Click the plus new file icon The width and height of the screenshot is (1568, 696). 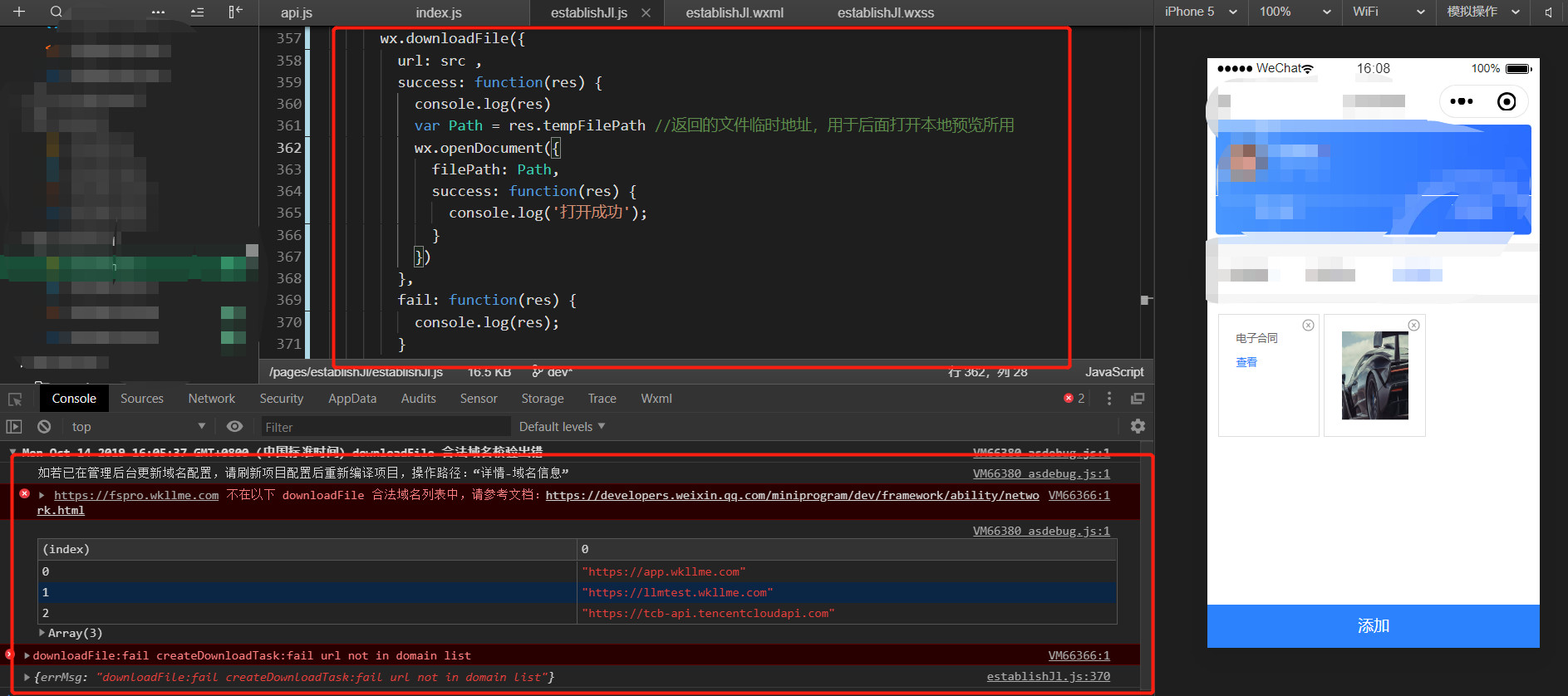coord(19,12)
